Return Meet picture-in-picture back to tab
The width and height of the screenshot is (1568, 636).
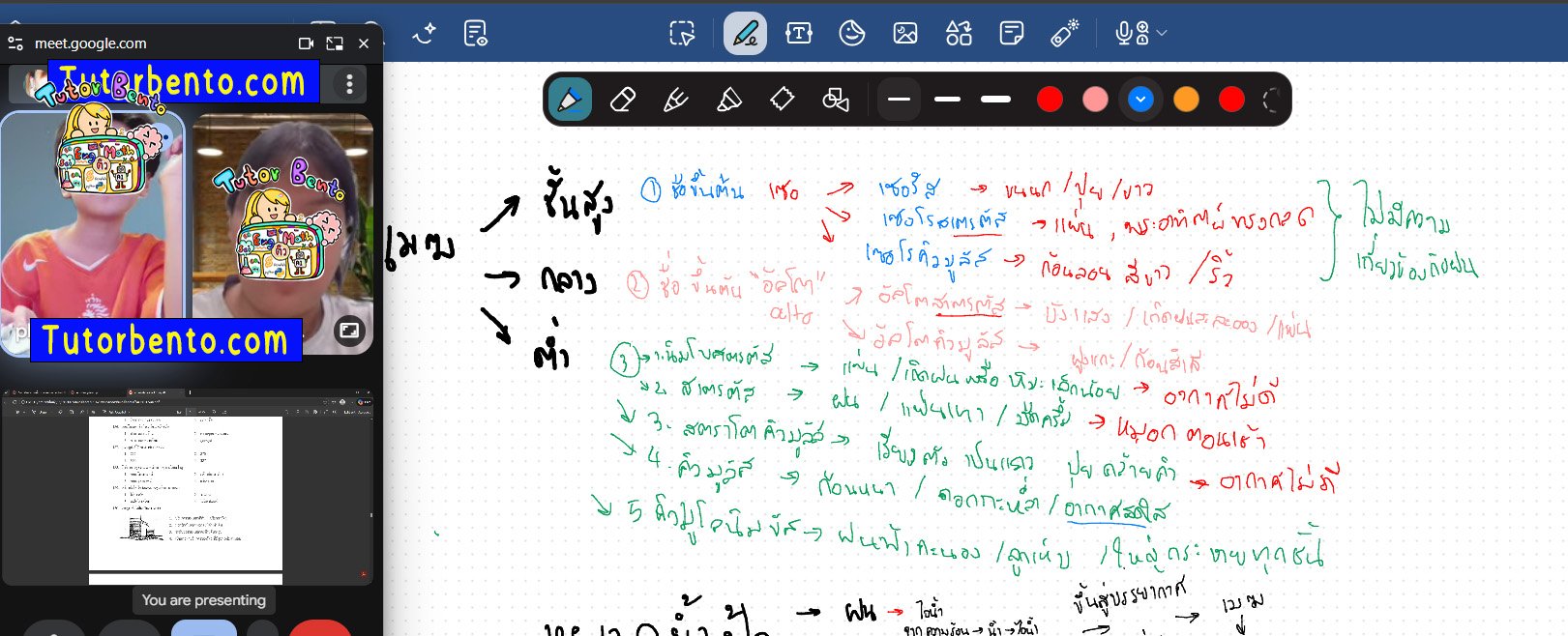tap(335, 43)
